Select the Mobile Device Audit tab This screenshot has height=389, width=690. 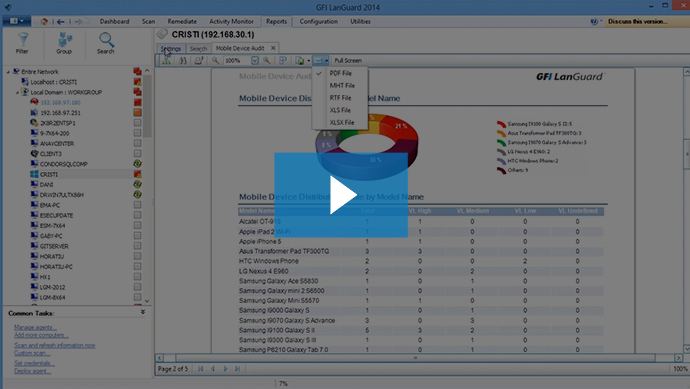[x=240, y=48]
